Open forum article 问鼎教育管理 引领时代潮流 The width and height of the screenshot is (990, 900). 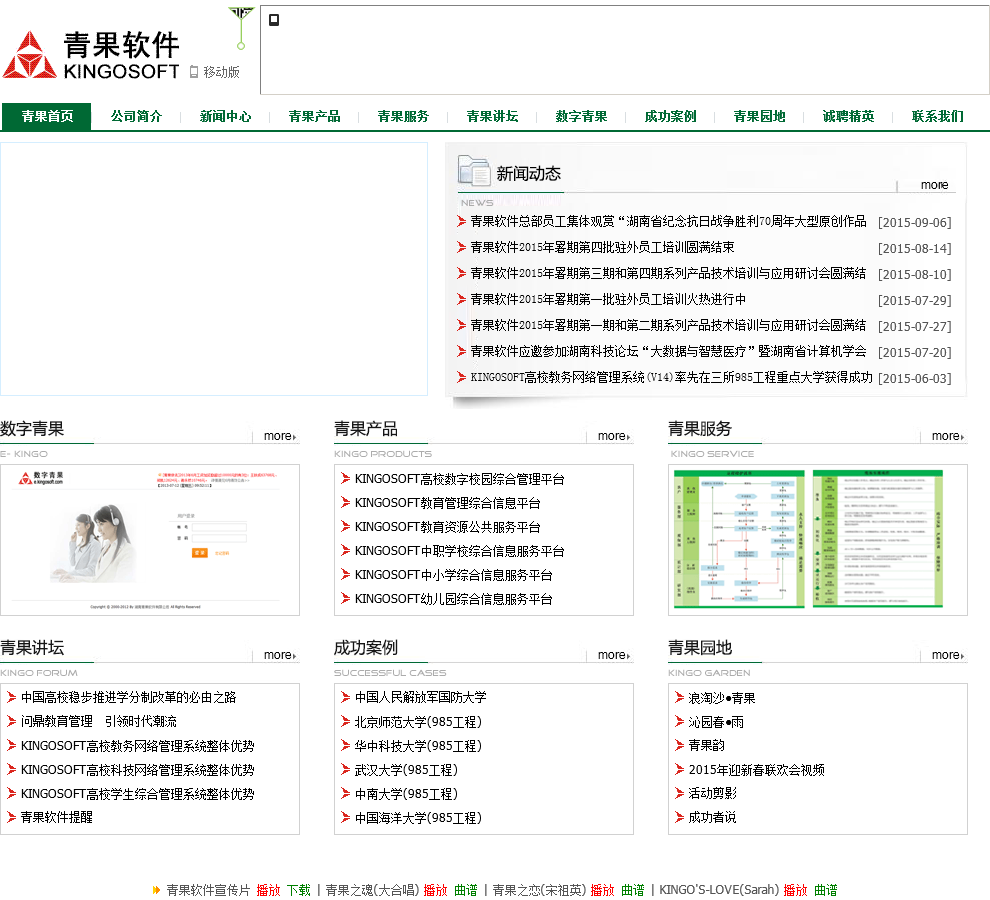tap(98, 721)
